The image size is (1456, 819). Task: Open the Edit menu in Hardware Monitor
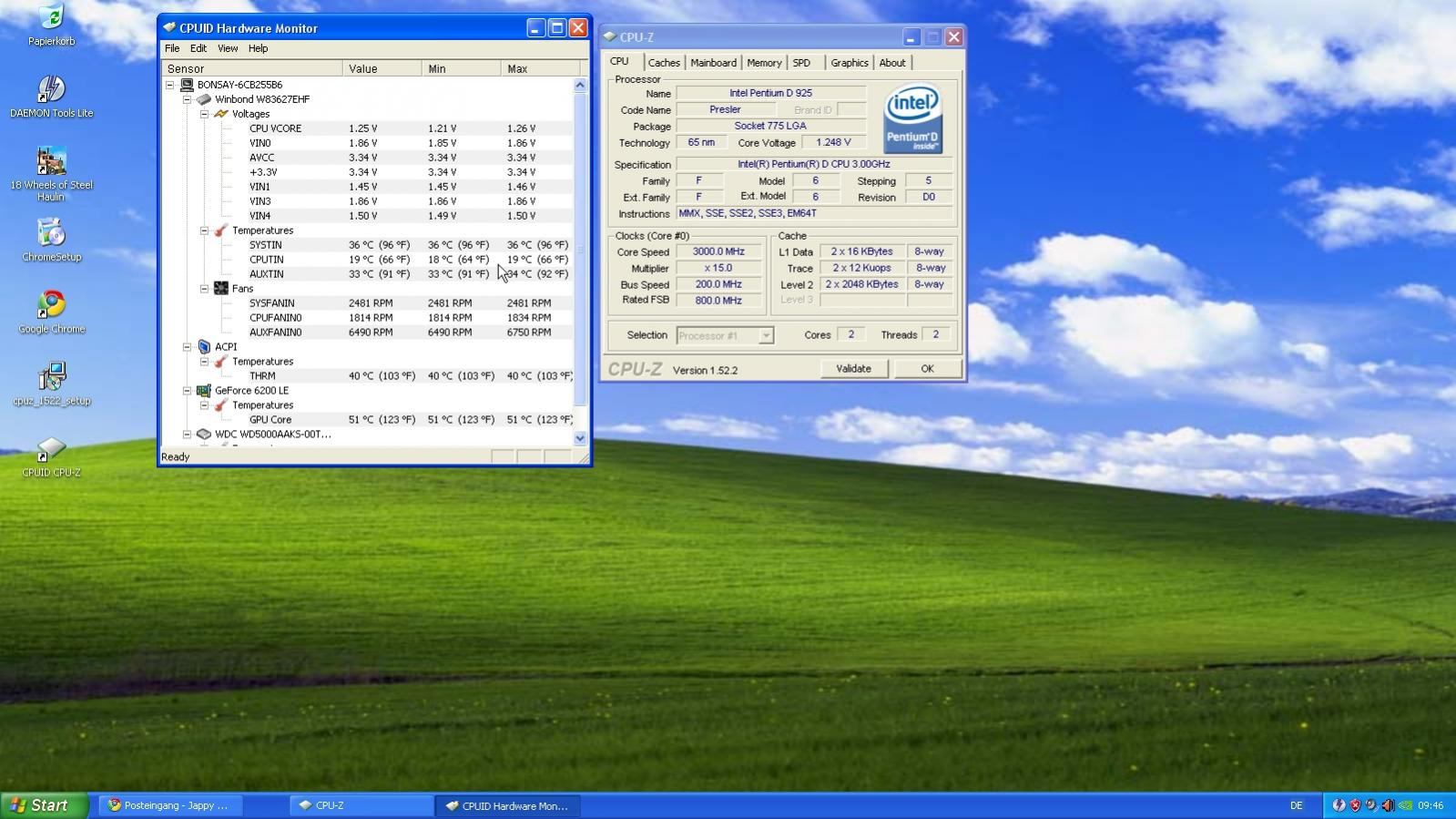(x=198, y=48)
